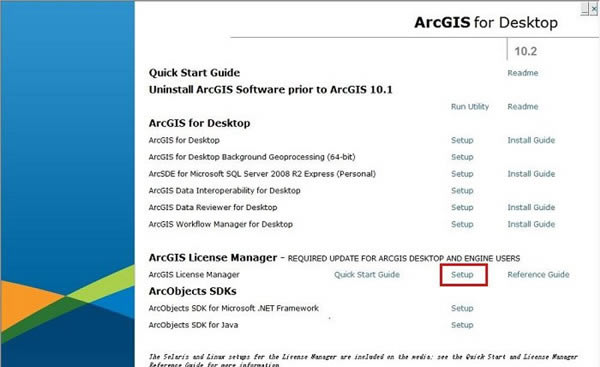The image size is (600, 367).
Task: Click the 'ArcObjects SDKs' section heading
Action: point(192,291)
